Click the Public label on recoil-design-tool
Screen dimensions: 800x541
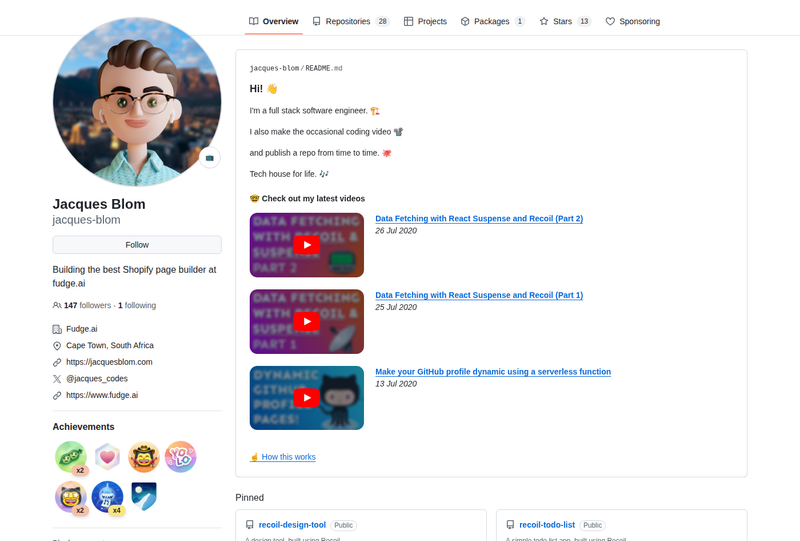[343, 525]
